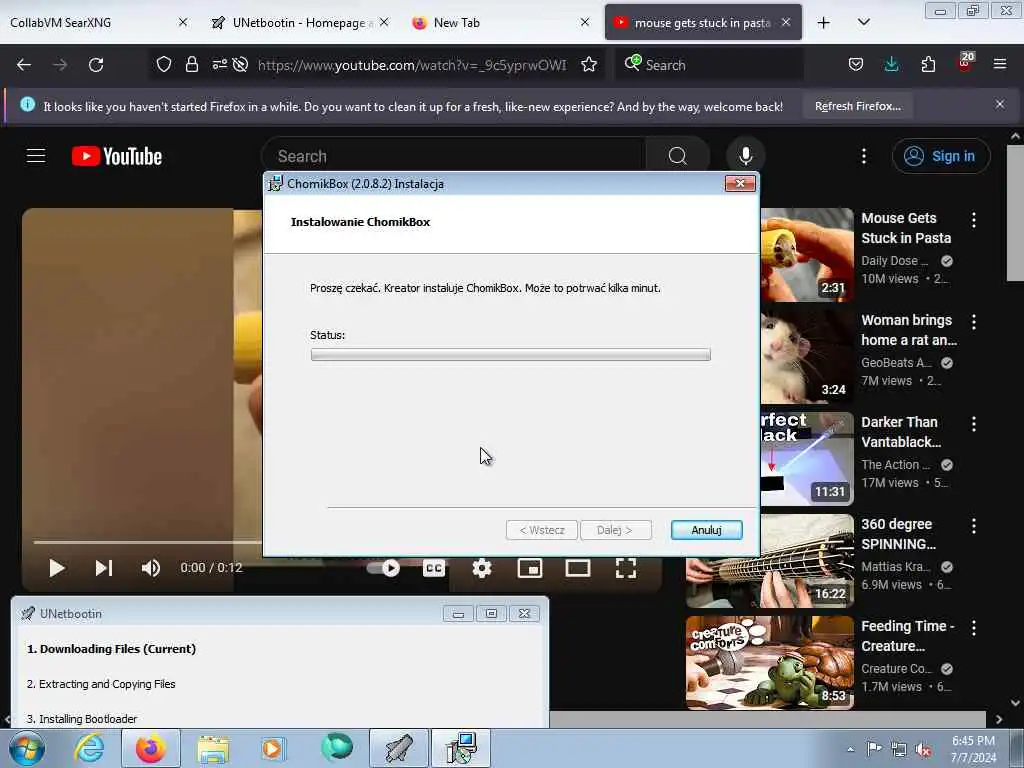Screen dimensions: 1024x768
Task: Open options for 360 degree SPINNING video
Action: click(974, 526)
